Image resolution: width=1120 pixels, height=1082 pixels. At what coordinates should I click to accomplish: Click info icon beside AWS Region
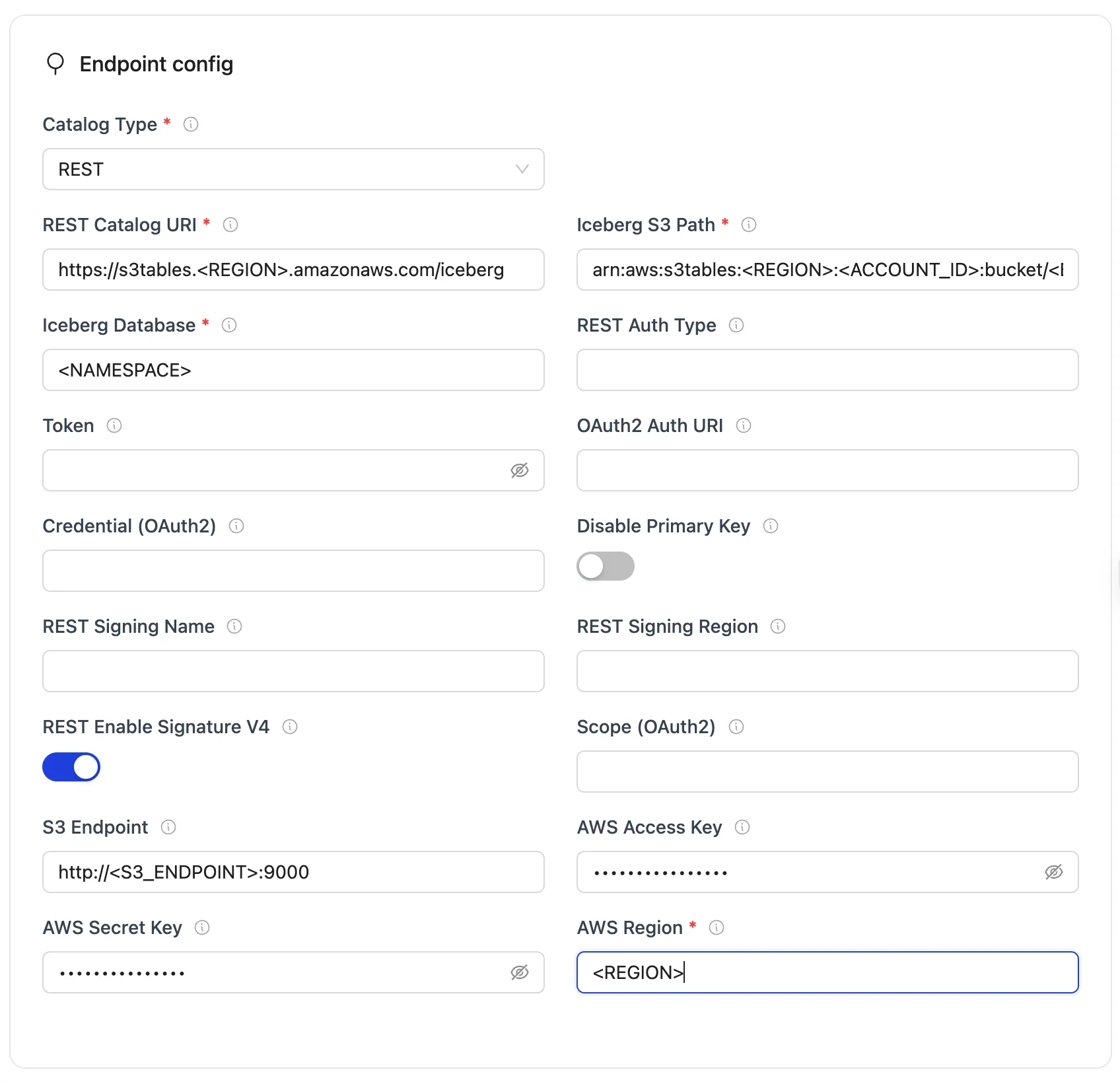(x=717, y=927)
